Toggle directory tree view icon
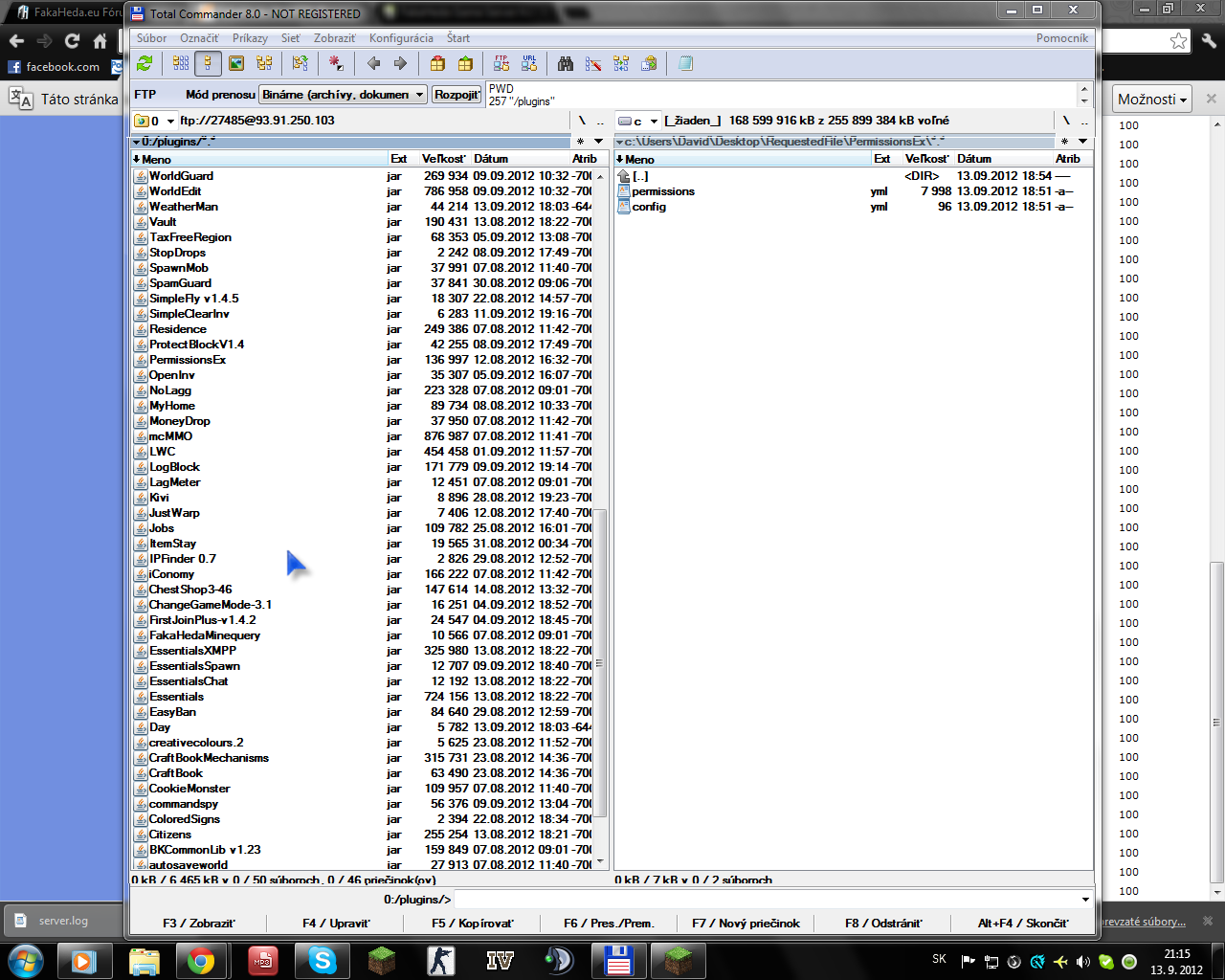 pyautogui.click(x=264, y=64)
